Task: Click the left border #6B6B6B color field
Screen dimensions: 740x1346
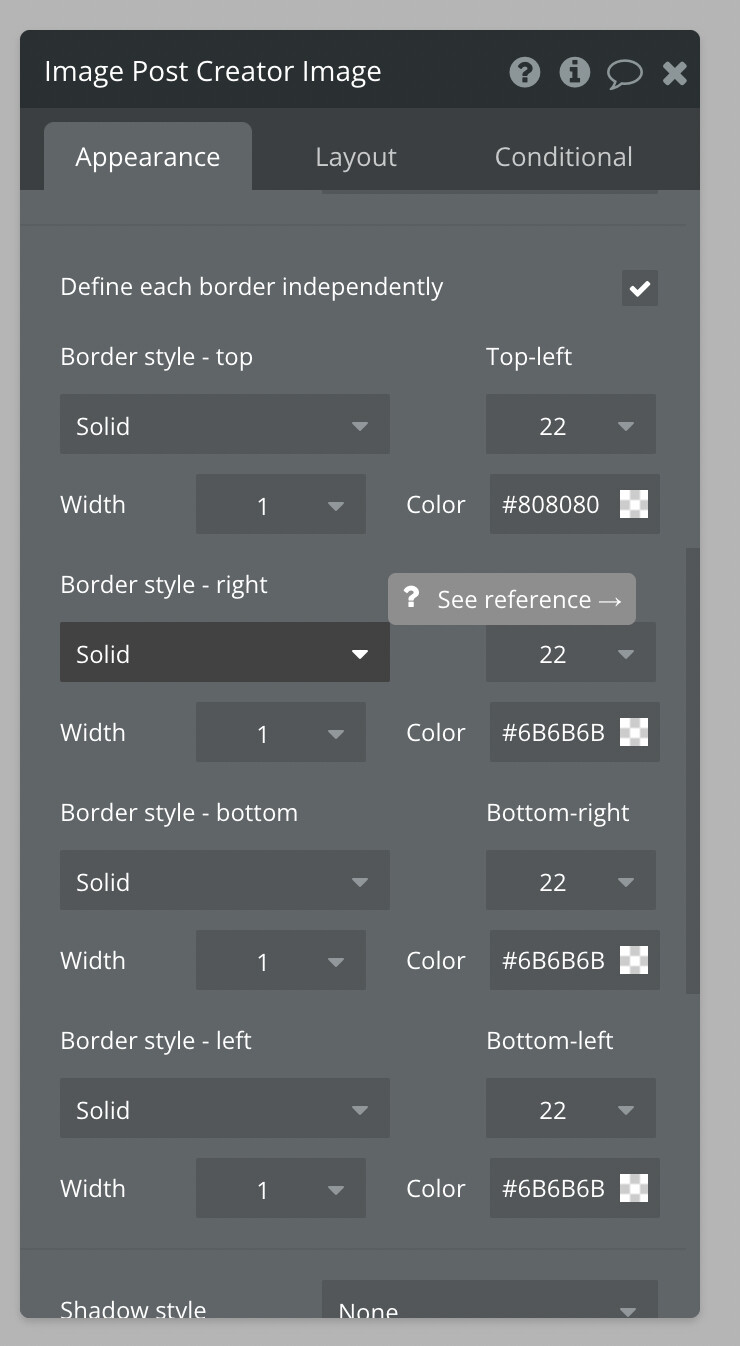Action: coord(553,1188)
